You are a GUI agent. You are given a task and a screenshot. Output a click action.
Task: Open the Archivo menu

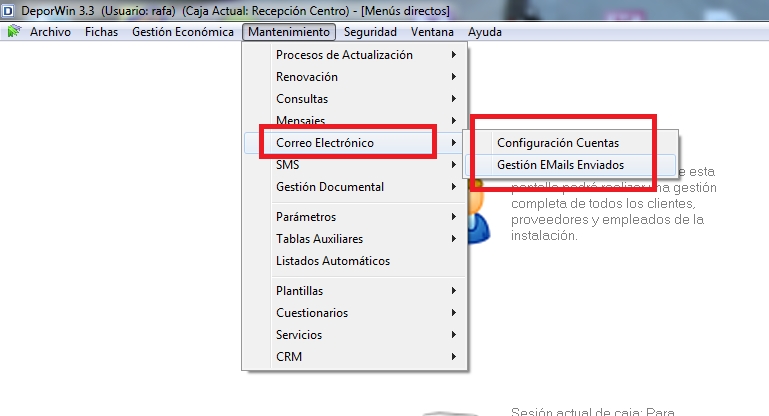tap(50, 32)
